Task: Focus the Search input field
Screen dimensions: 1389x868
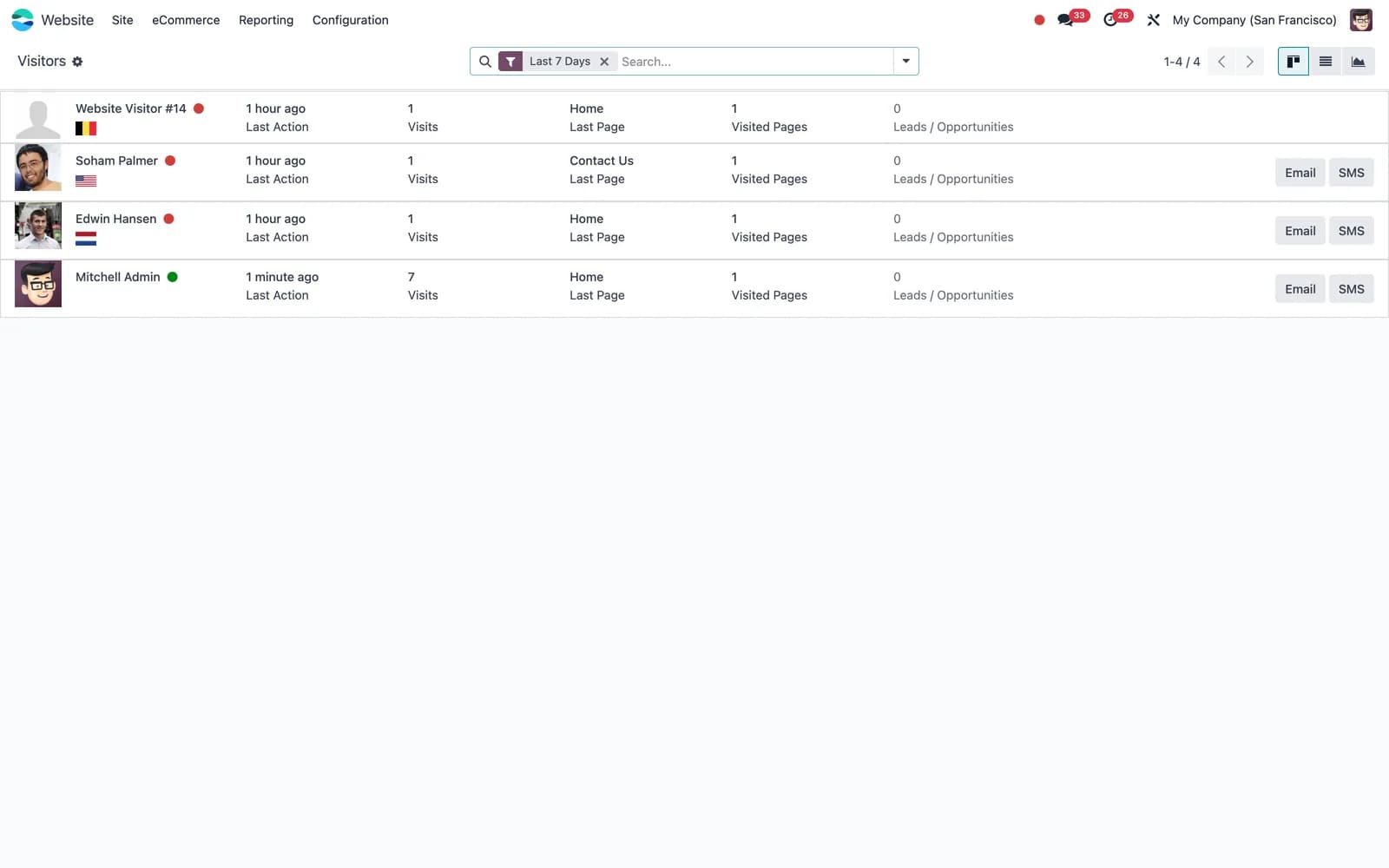Action: click(755, 62)
